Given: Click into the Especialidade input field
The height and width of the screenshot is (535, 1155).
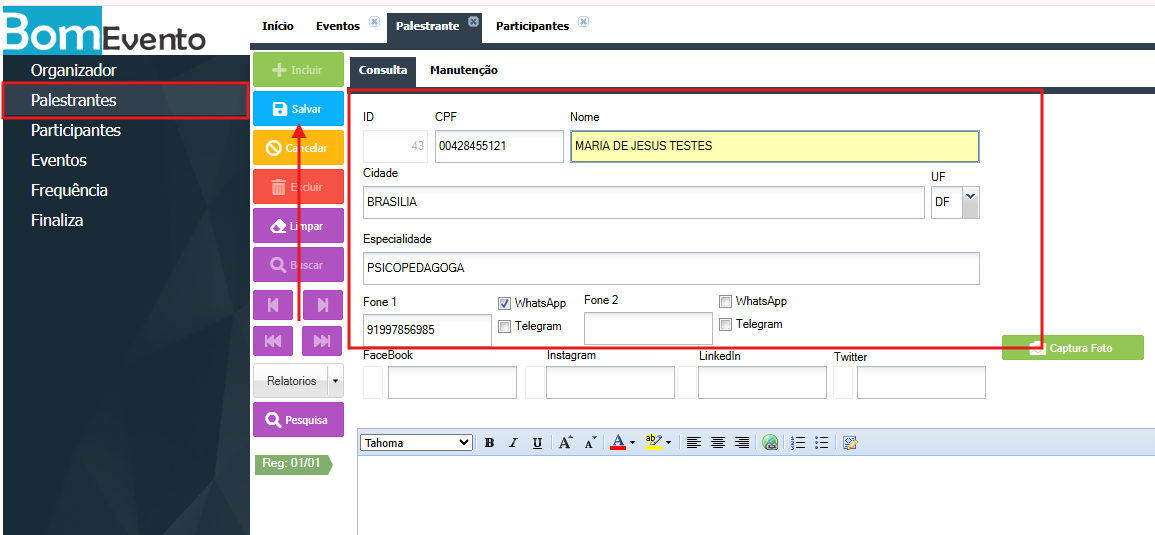Looking at the screenshot, I should point(670,268).
